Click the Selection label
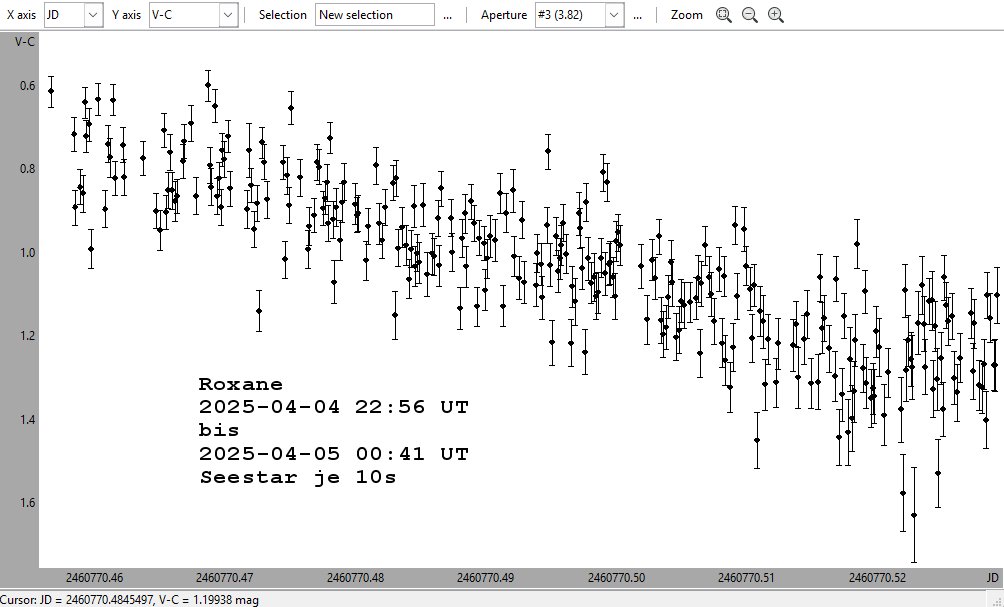Viewport: 1004px width, 607px height. click(282, 15)
